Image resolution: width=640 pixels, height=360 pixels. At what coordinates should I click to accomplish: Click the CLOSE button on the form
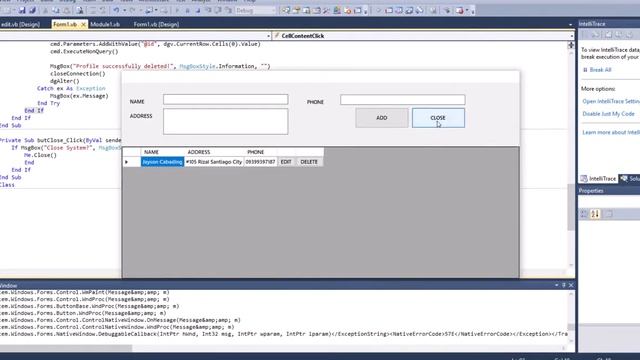click(x=438, y=118)
